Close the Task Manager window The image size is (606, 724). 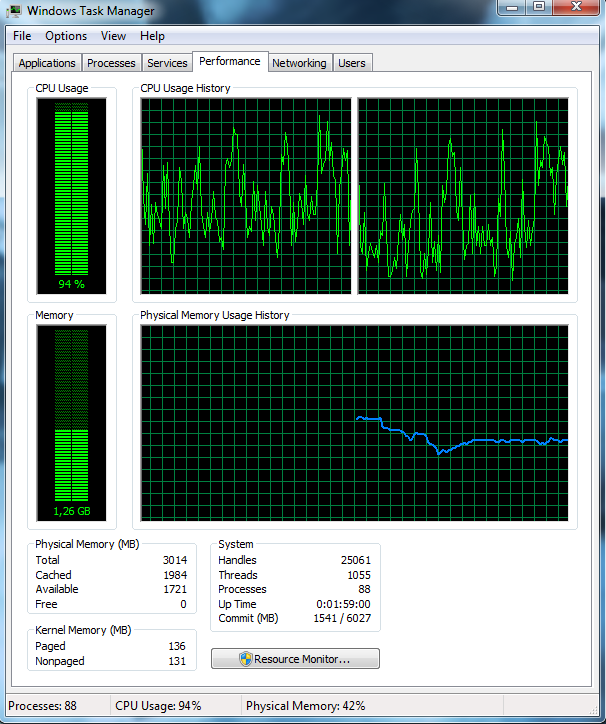(x=576, y=7)
